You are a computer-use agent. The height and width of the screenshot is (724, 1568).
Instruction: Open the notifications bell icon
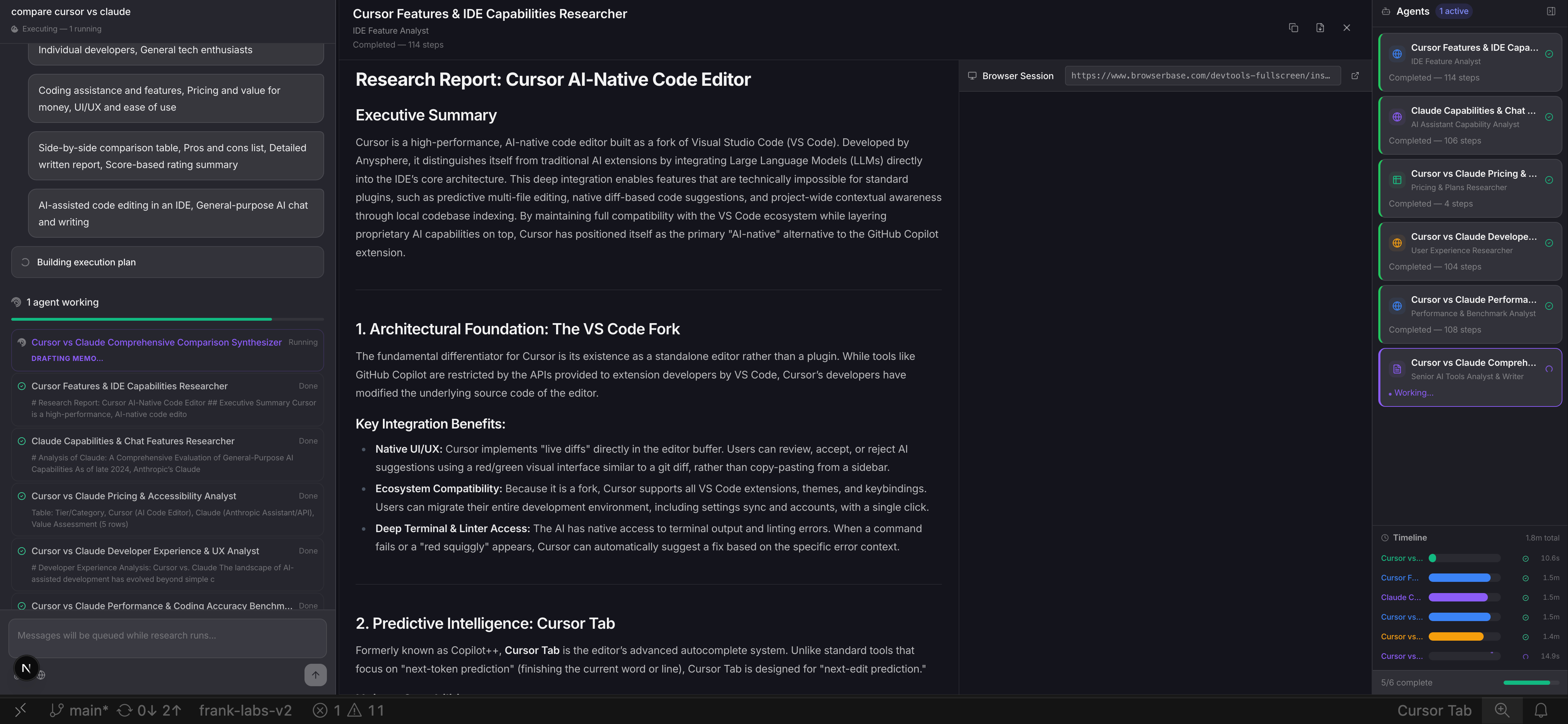click(1541, 710)
